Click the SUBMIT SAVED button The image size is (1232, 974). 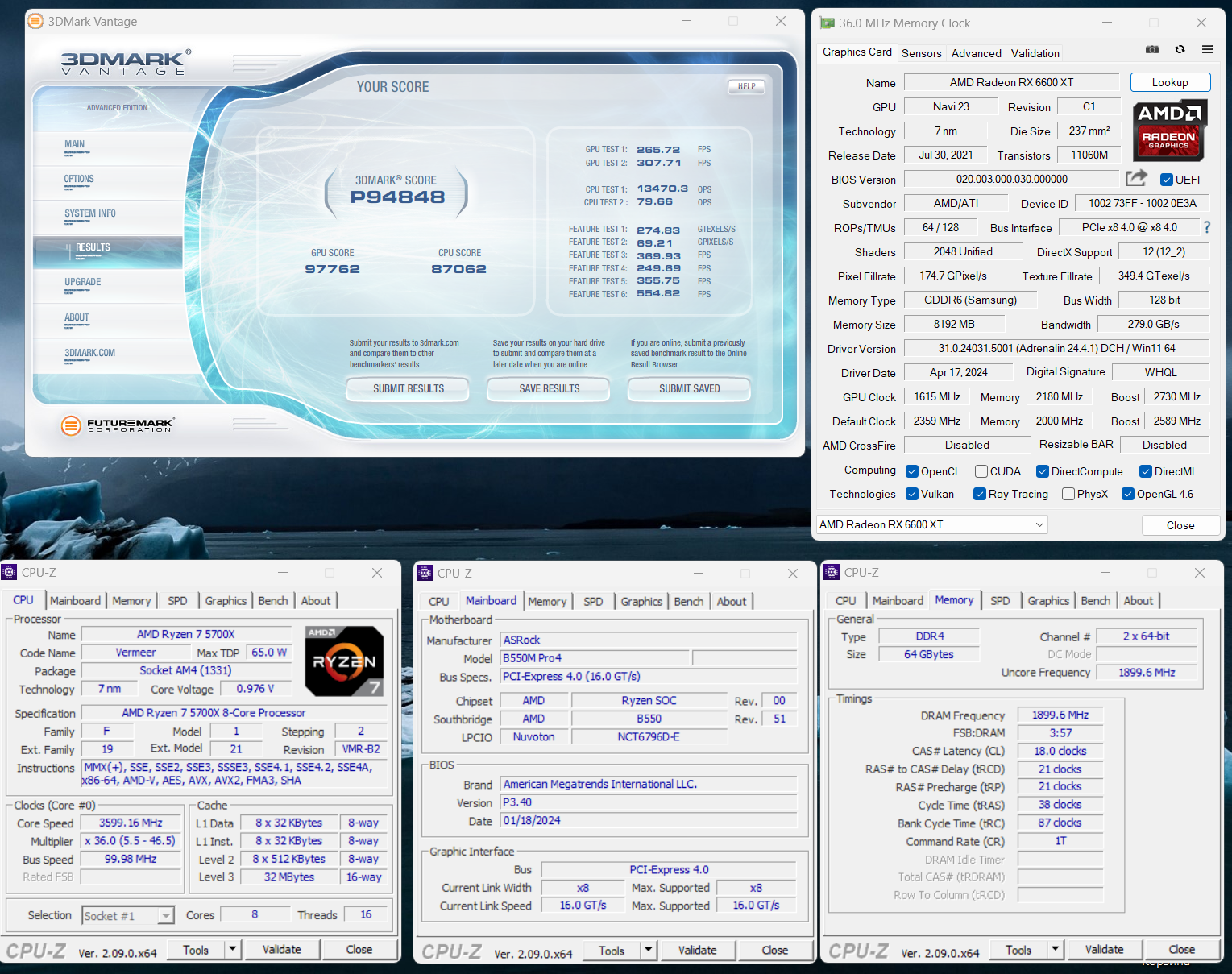(x=689, y=388)
